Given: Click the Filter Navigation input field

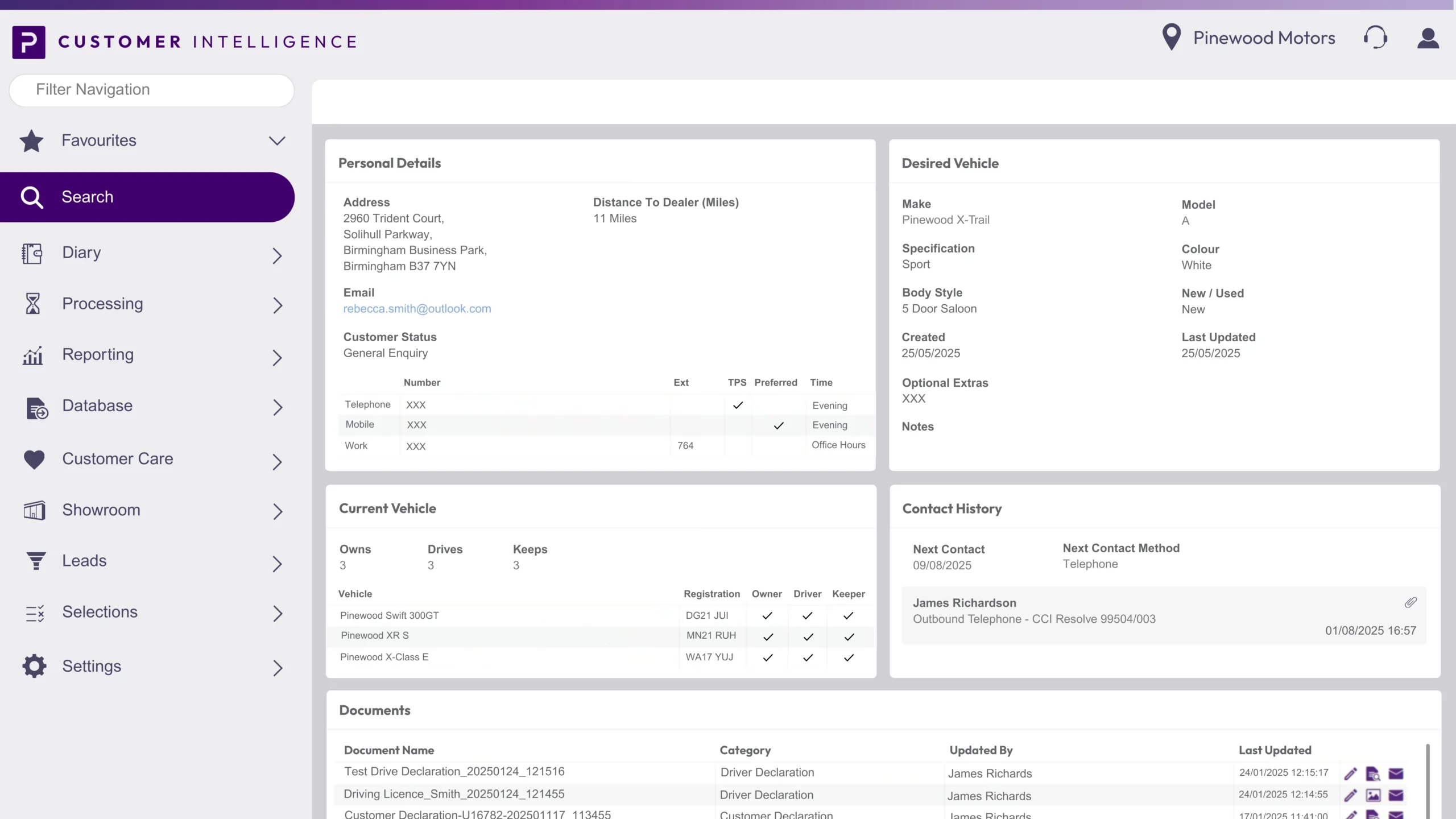Looking at the screenshot, I should click(x=152, y=90).
